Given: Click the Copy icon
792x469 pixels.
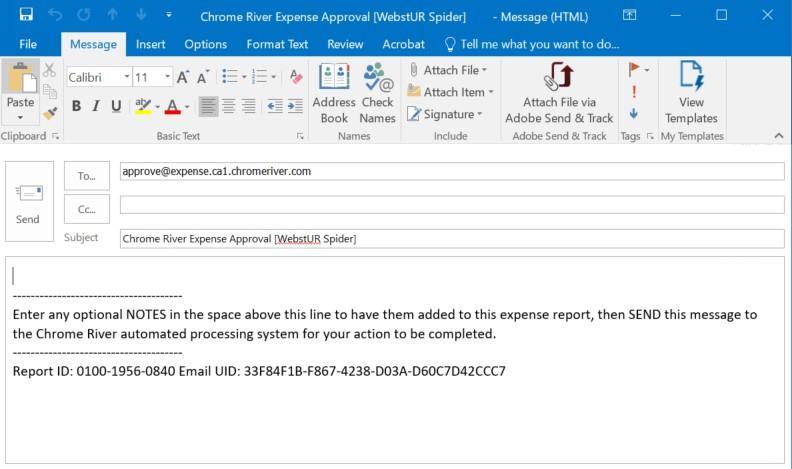Looking at the screenshot, I should pyautogui.click(x=50, y=91).
